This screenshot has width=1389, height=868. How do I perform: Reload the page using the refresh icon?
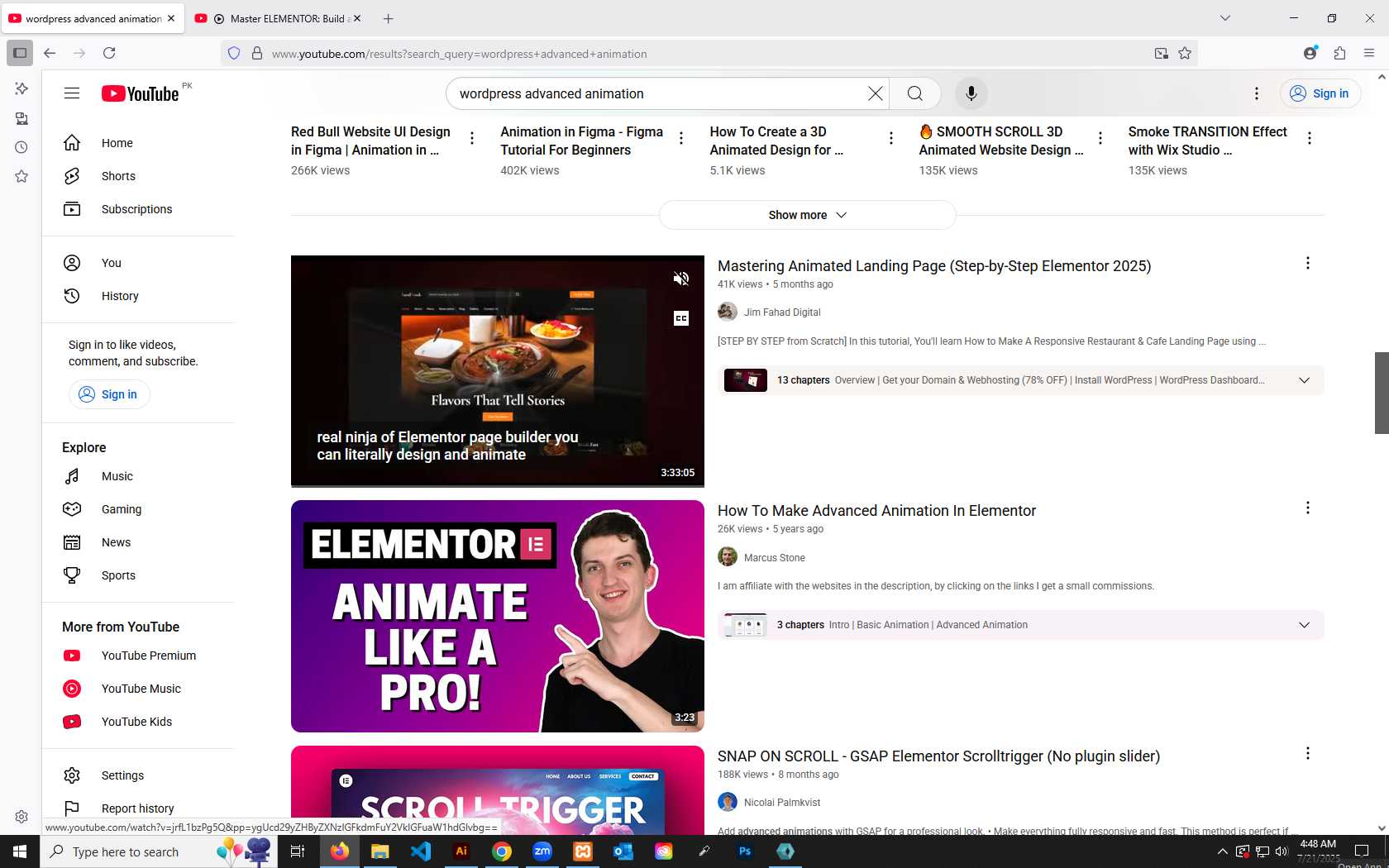(x=109, y=53)
